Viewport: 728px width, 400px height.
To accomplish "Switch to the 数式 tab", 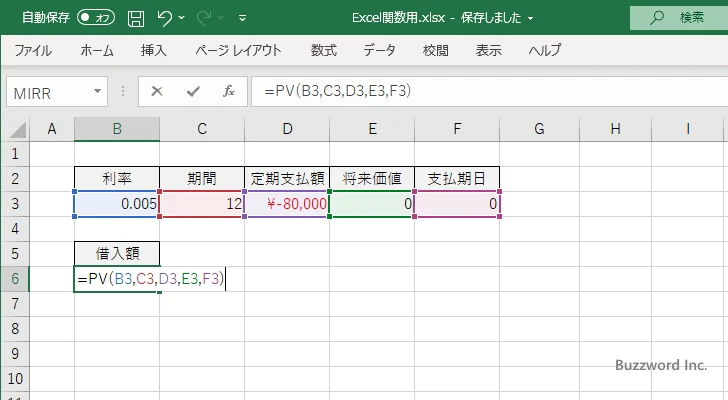I will click(324, 50).
